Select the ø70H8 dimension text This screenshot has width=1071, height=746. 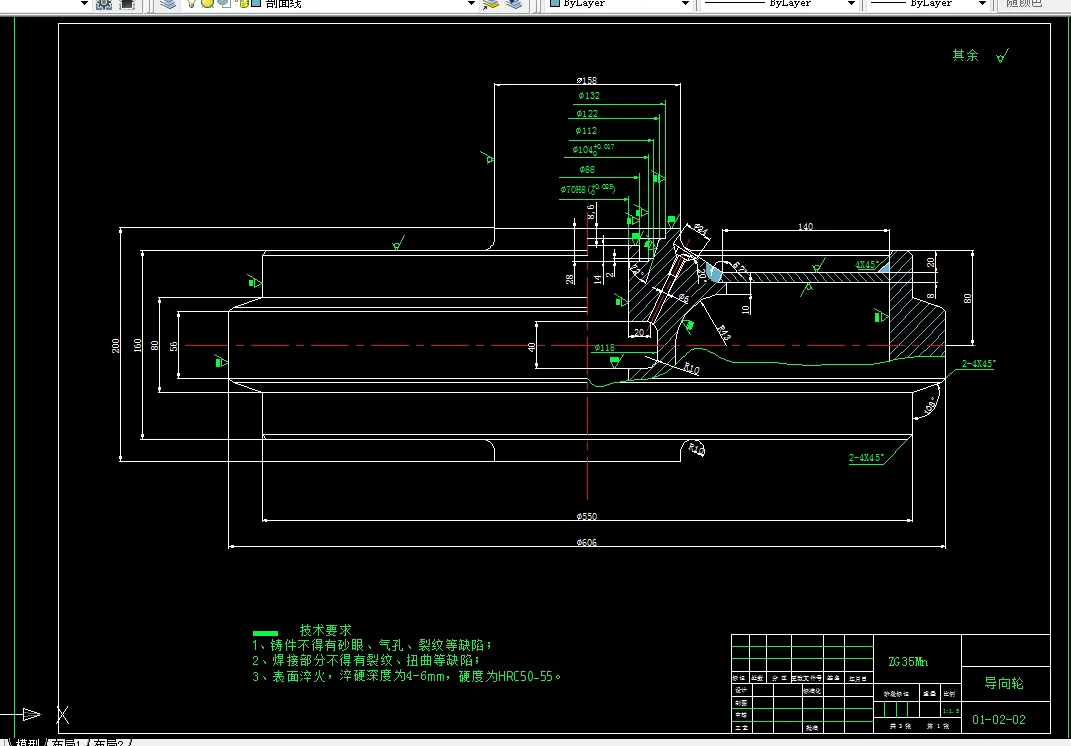[587, 189]
